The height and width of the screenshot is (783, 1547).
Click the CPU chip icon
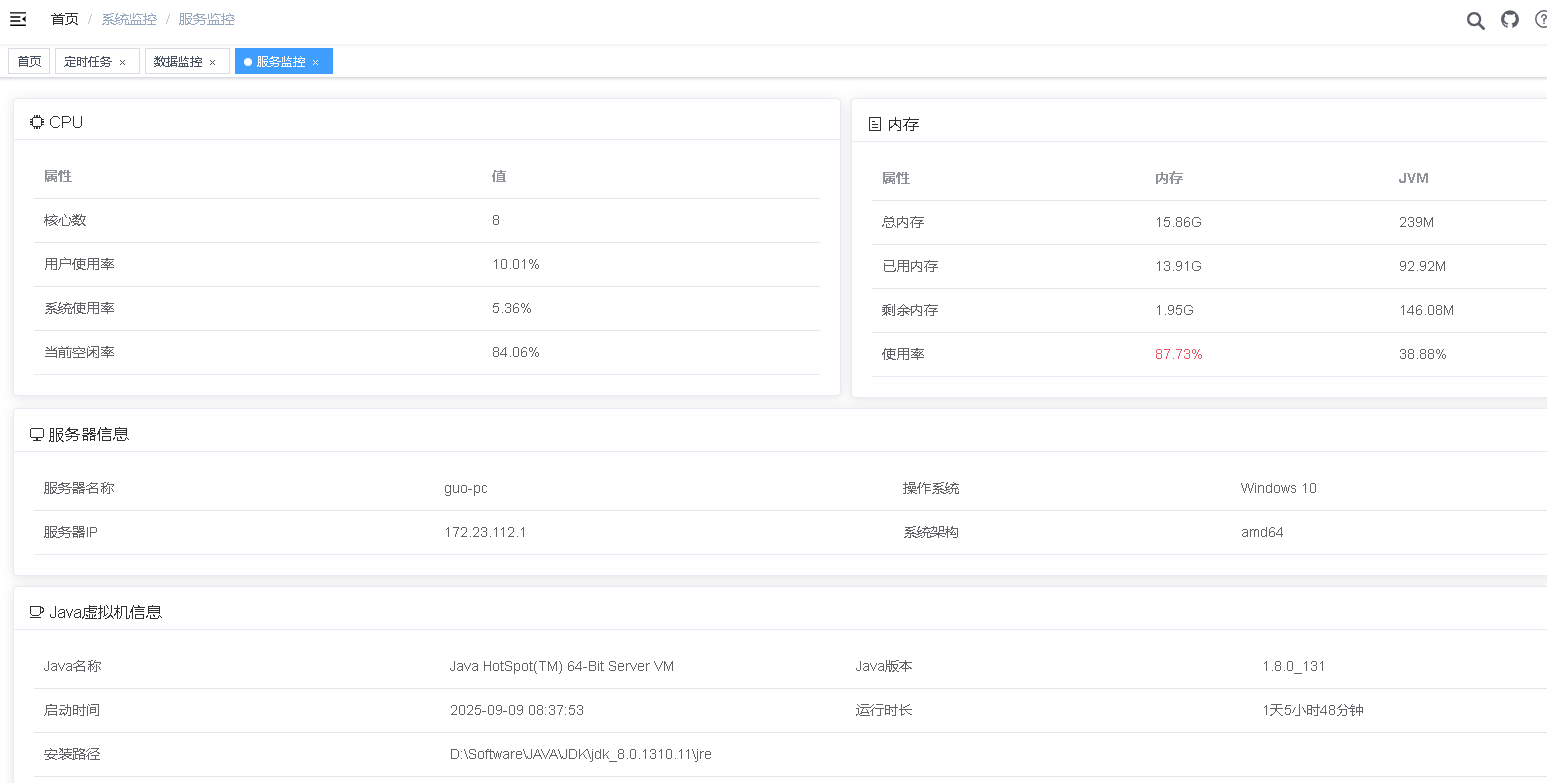coord(37,122)
